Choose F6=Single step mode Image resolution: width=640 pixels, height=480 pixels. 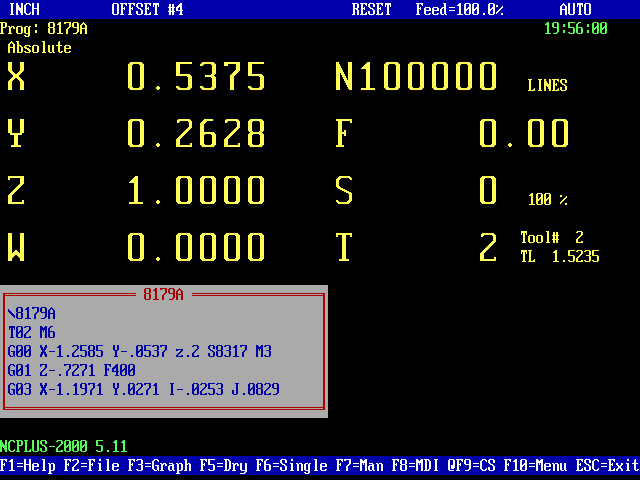coord(291,466)
